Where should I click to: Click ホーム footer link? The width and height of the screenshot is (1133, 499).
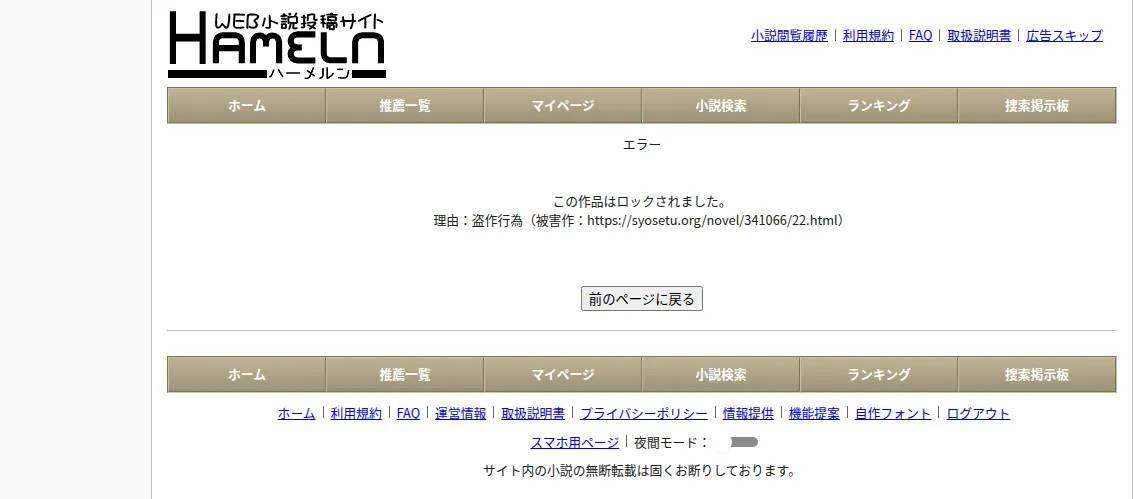(x=296, y=414)
